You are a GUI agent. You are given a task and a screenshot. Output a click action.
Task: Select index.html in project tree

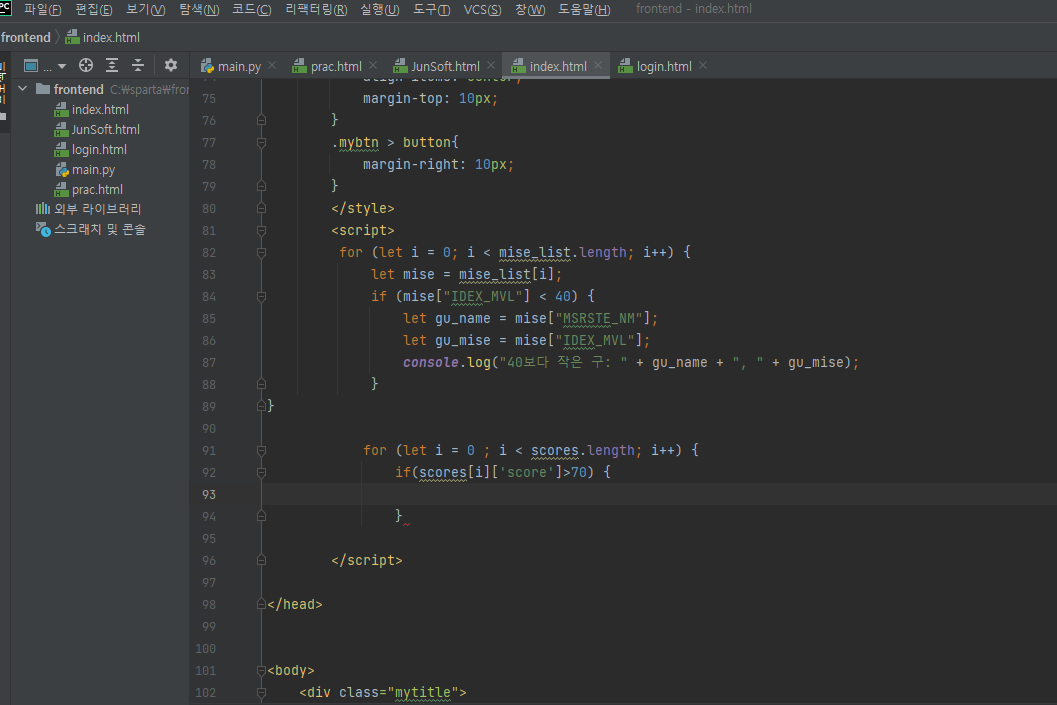pos(100,109)
